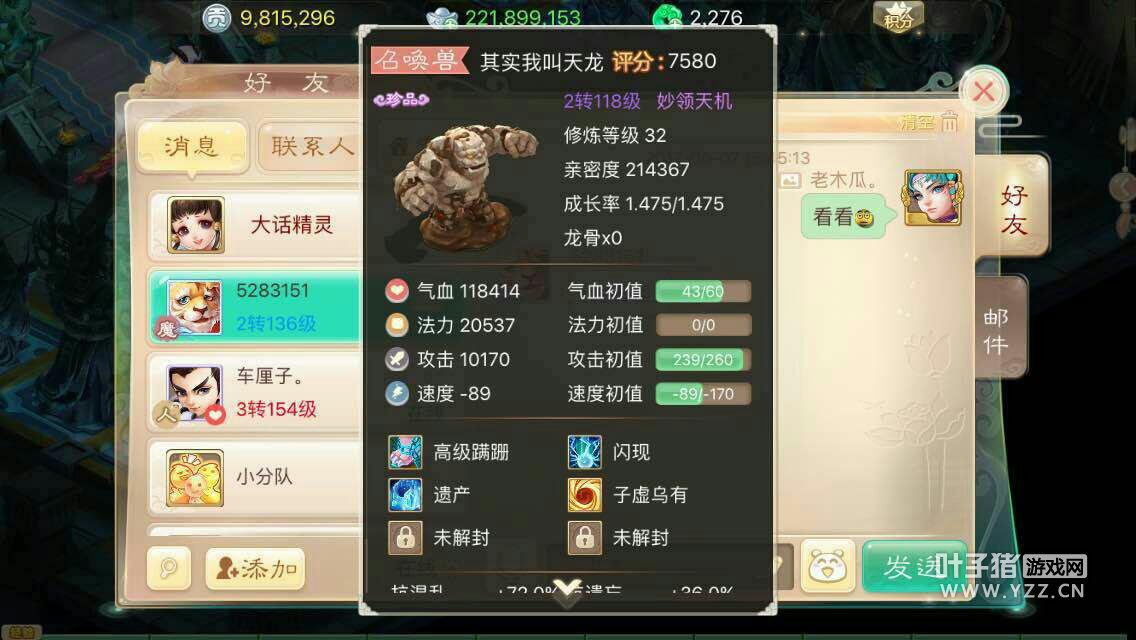Click the magnifier search friend icon

pyautogui.click(x=169, y=568)
